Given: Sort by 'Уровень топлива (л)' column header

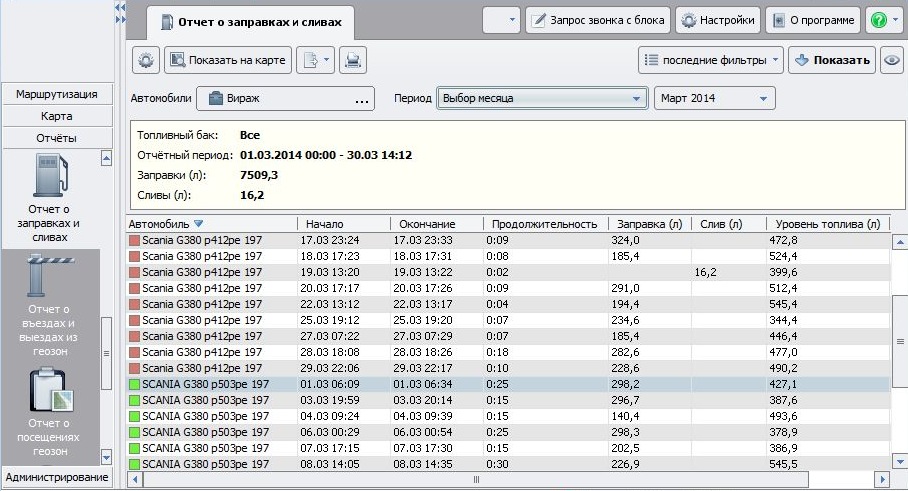Looking at the screenshot, I should tap(828, 224).
